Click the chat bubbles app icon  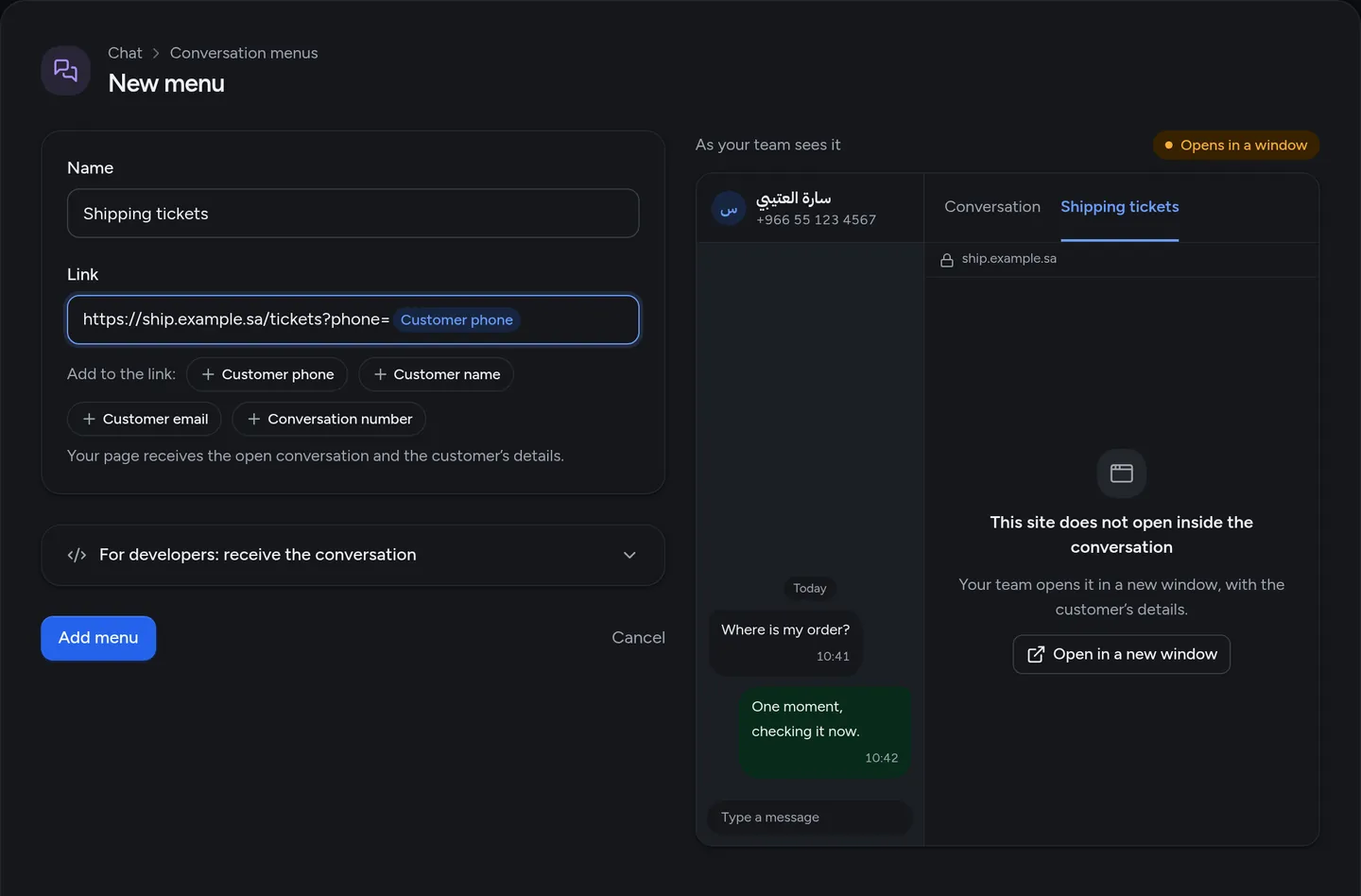pyautogui.click(x=65, y=70)
